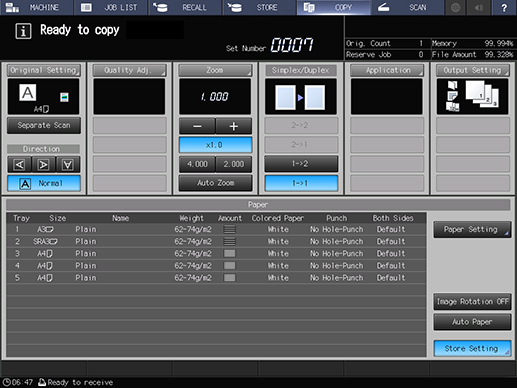517x388 pixels.
Task: Select paper tray 3 A4 row
Action: click(216, 254)
